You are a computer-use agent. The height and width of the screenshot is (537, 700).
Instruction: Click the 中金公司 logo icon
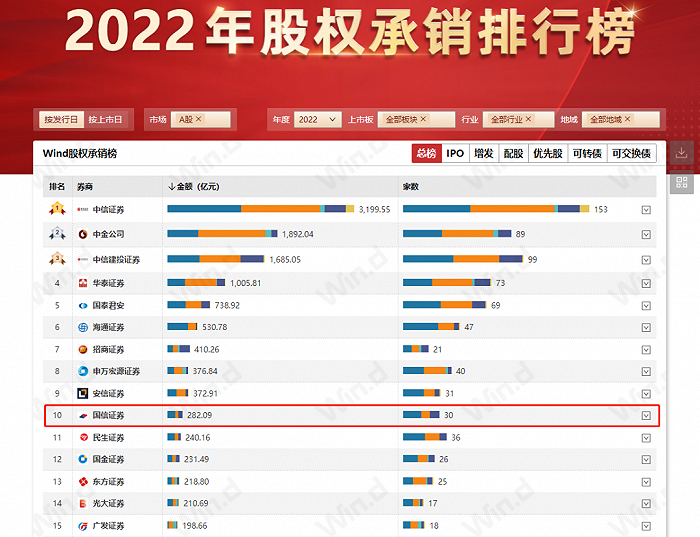tap(83, 234)
